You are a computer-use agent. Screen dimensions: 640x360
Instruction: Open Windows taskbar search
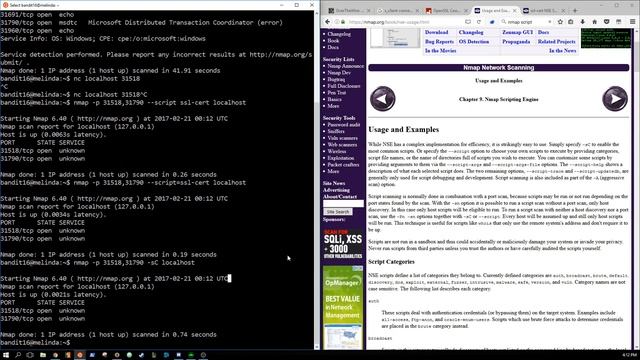(x=18, y=355)
